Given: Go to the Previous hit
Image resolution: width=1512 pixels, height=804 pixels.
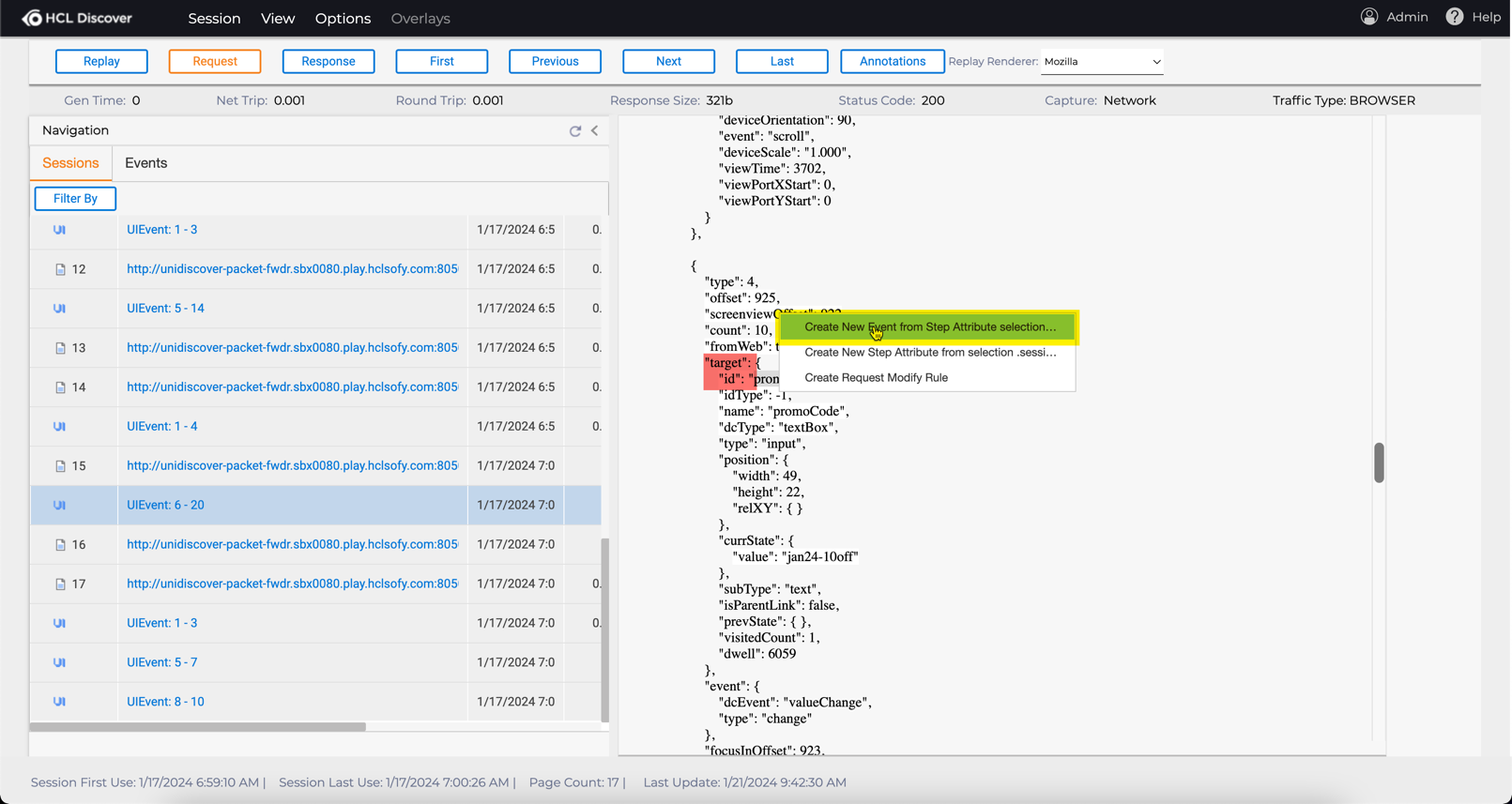Looking at the screenshot, I should tap(556, 62).
